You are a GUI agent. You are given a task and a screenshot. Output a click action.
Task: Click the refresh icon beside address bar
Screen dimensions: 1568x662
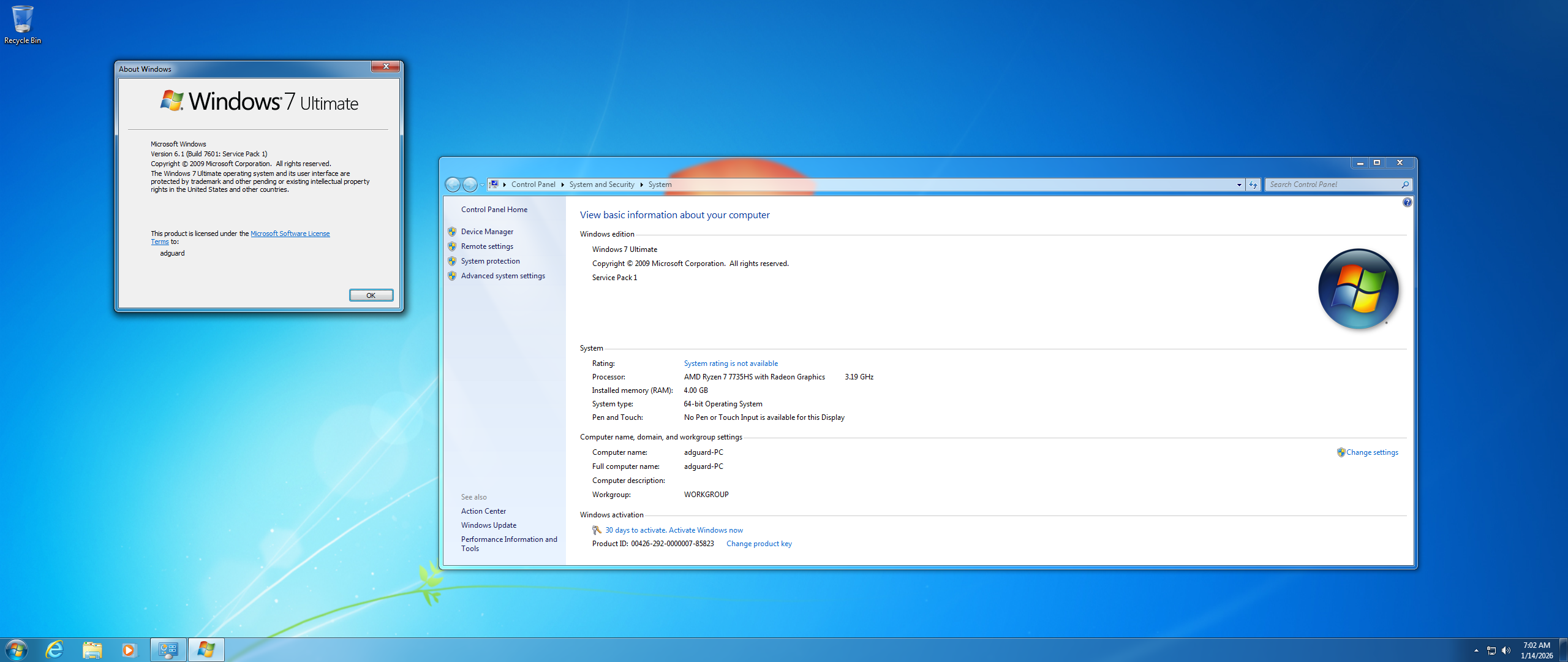pos(1253,185)
